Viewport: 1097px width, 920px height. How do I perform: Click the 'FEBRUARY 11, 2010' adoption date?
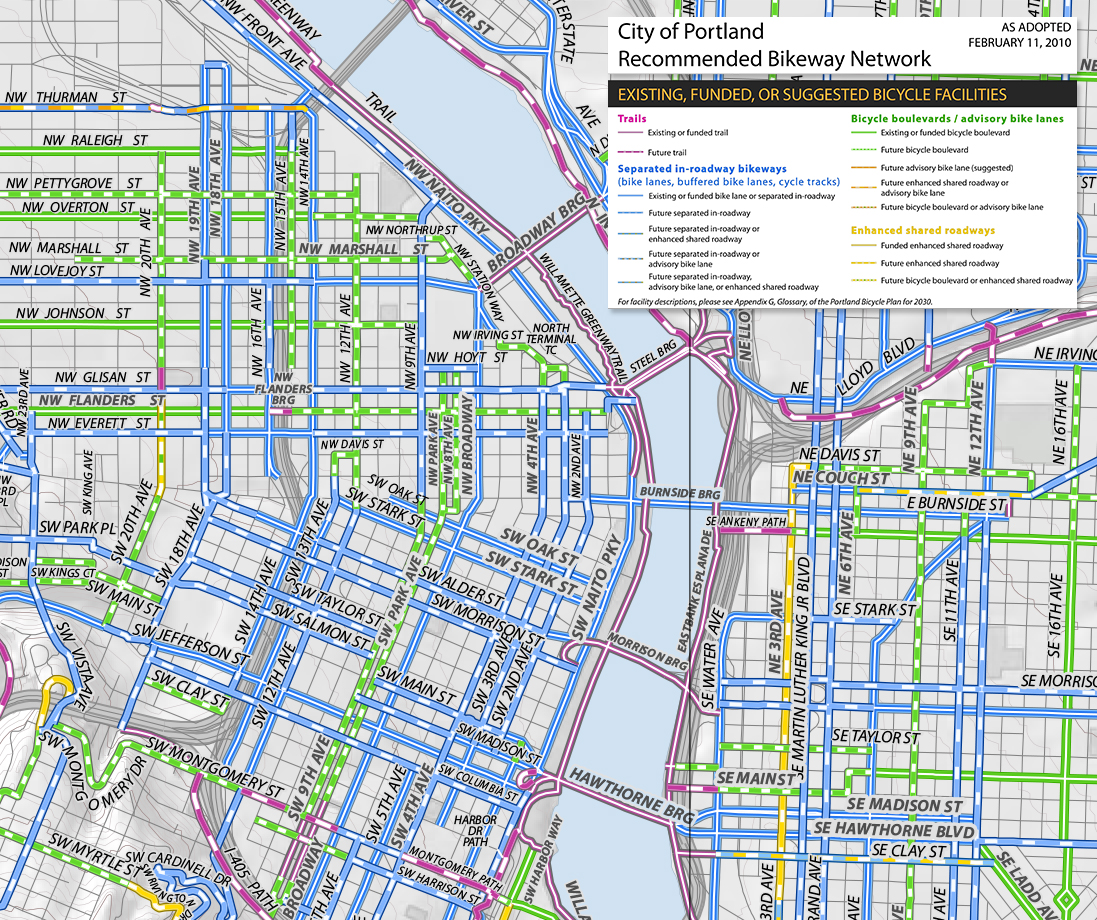(x=1019, y=43)
